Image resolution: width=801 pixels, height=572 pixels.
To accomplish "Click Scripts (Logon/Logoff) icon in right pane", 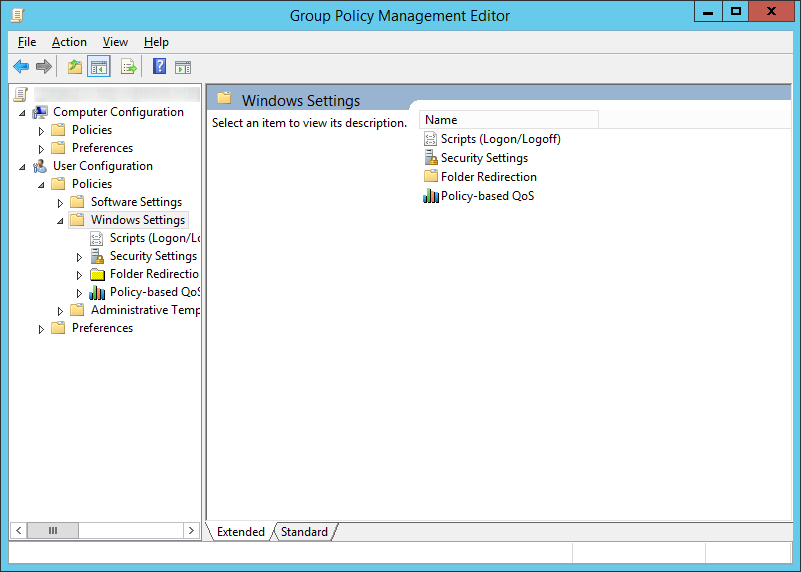I will tap(431, 139).
